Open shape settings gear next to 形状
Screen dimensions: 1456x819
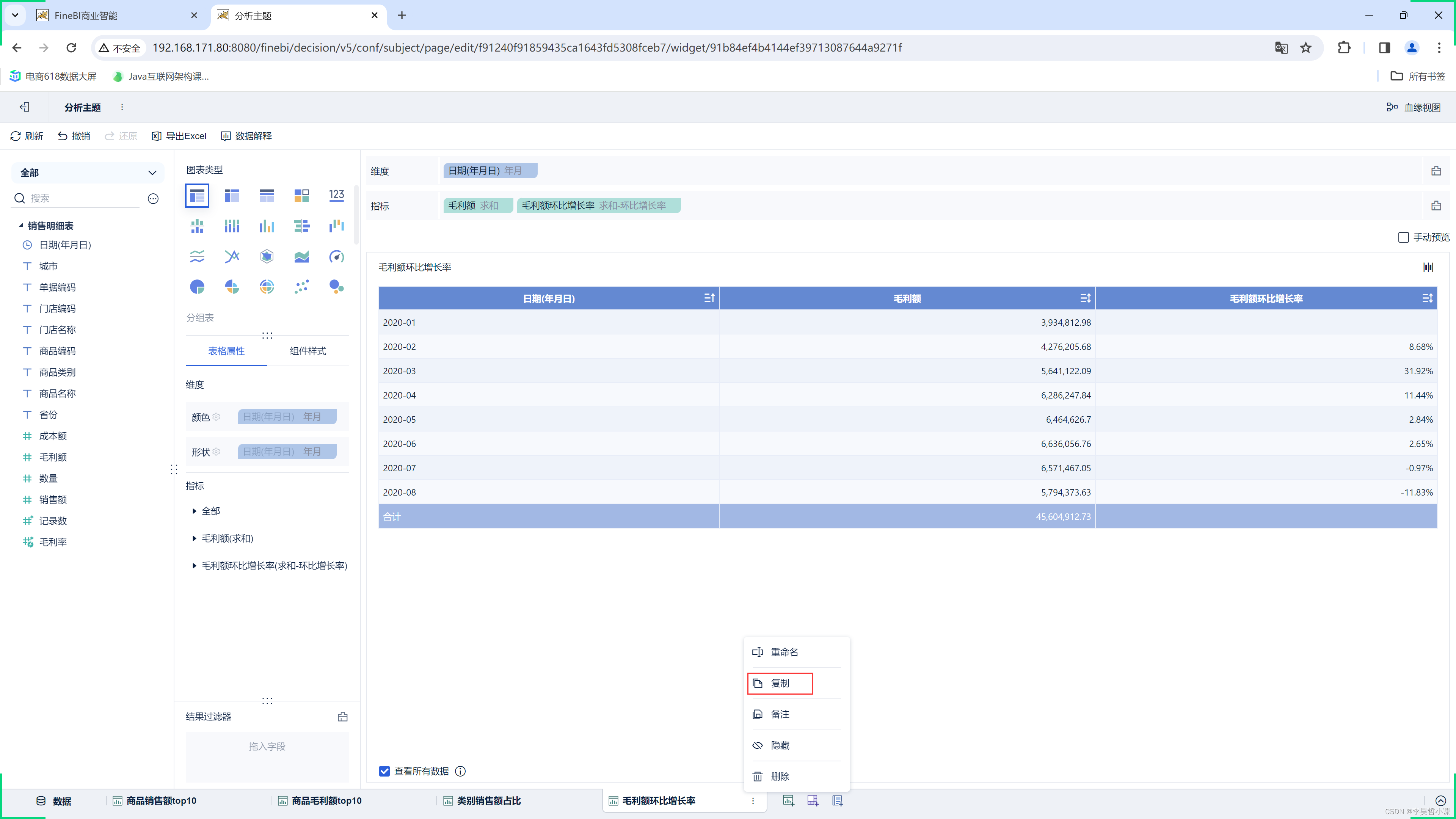point(216,452)
